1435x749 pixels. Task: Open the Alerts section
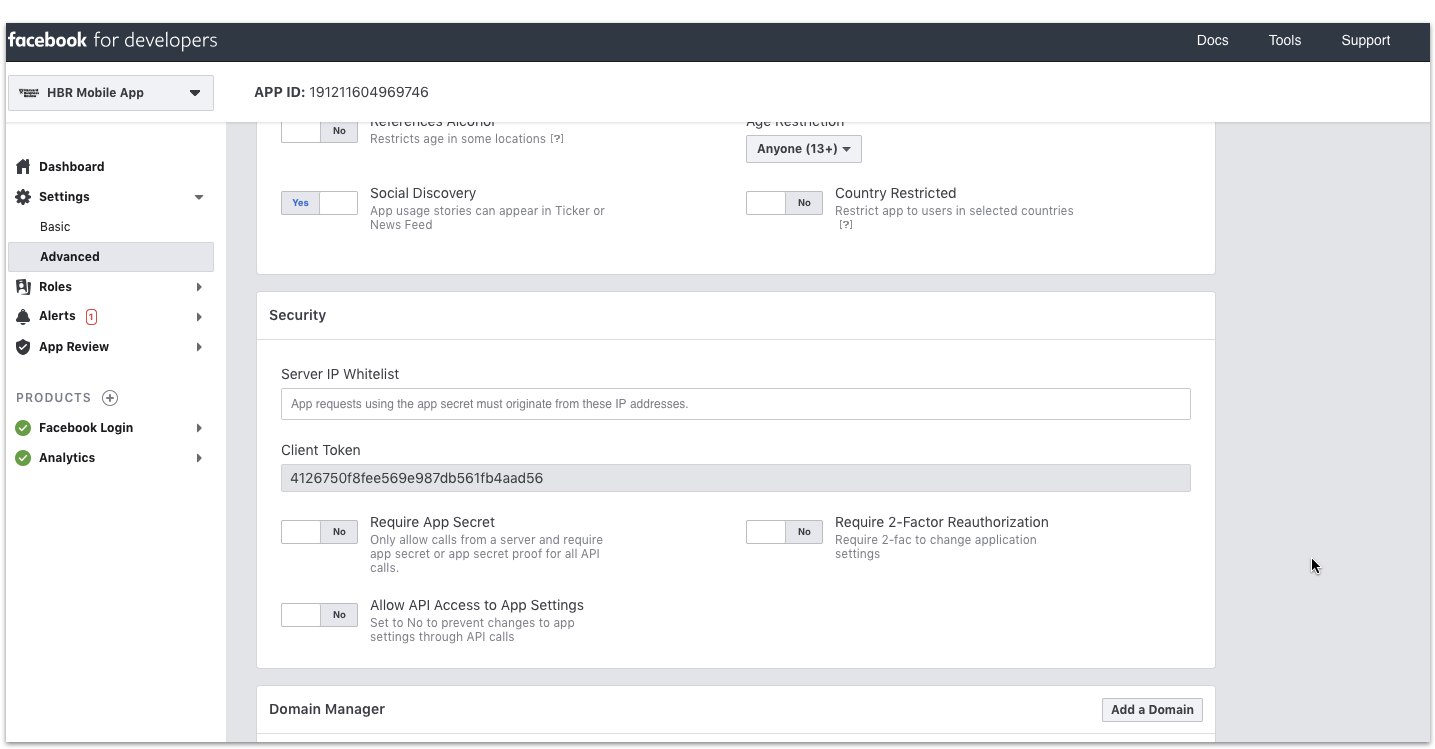click(57, 316)
